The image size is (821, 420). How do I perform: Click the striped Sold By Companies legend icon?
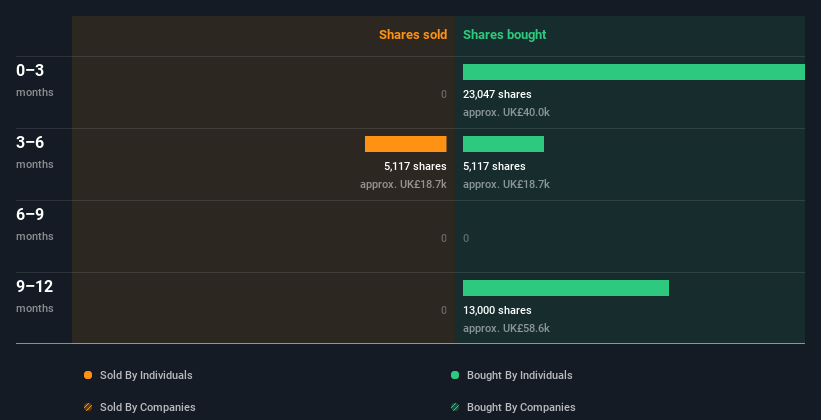click(88, 407)
